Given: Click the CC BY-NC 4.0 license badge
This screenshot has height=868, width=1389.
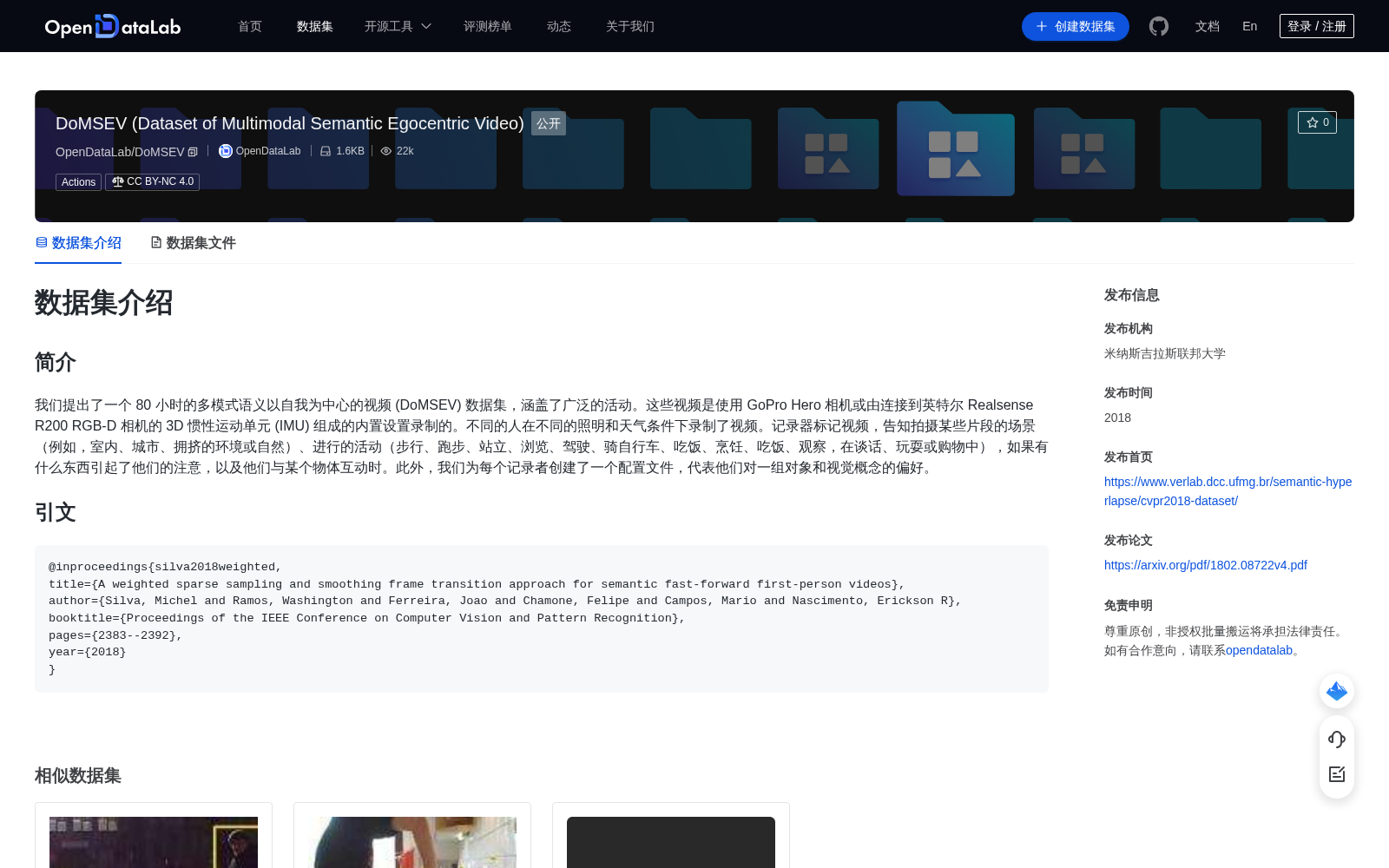Looking at the screenshot, I should 153,182.
